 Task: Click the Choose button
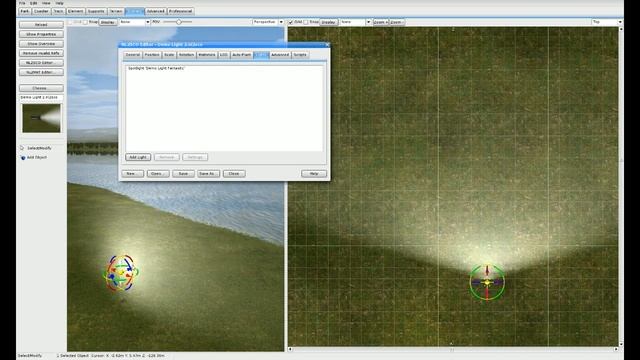pos(41,88)
